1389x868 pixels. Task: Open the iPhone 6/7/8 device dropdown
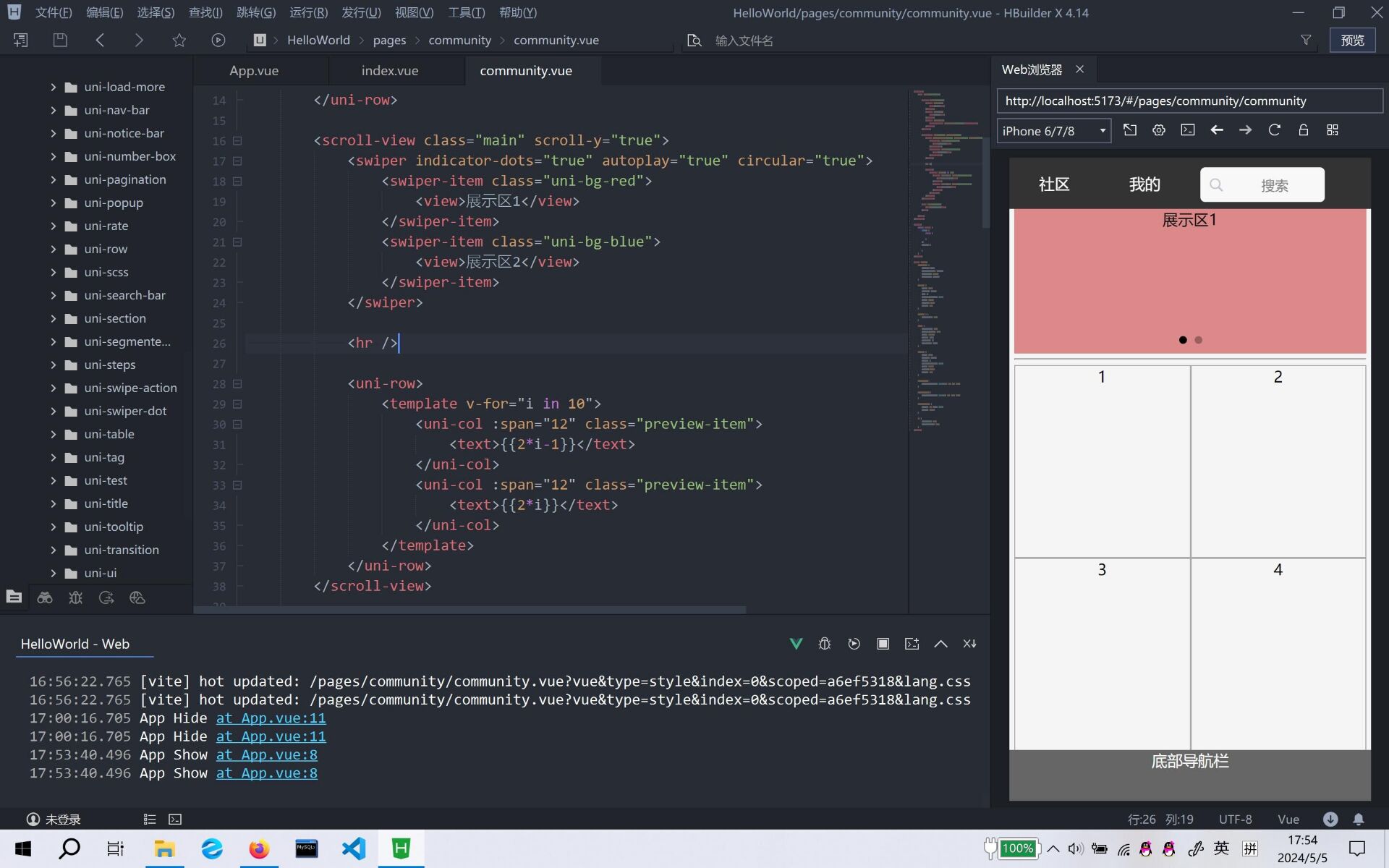[x=1053, y=131]
